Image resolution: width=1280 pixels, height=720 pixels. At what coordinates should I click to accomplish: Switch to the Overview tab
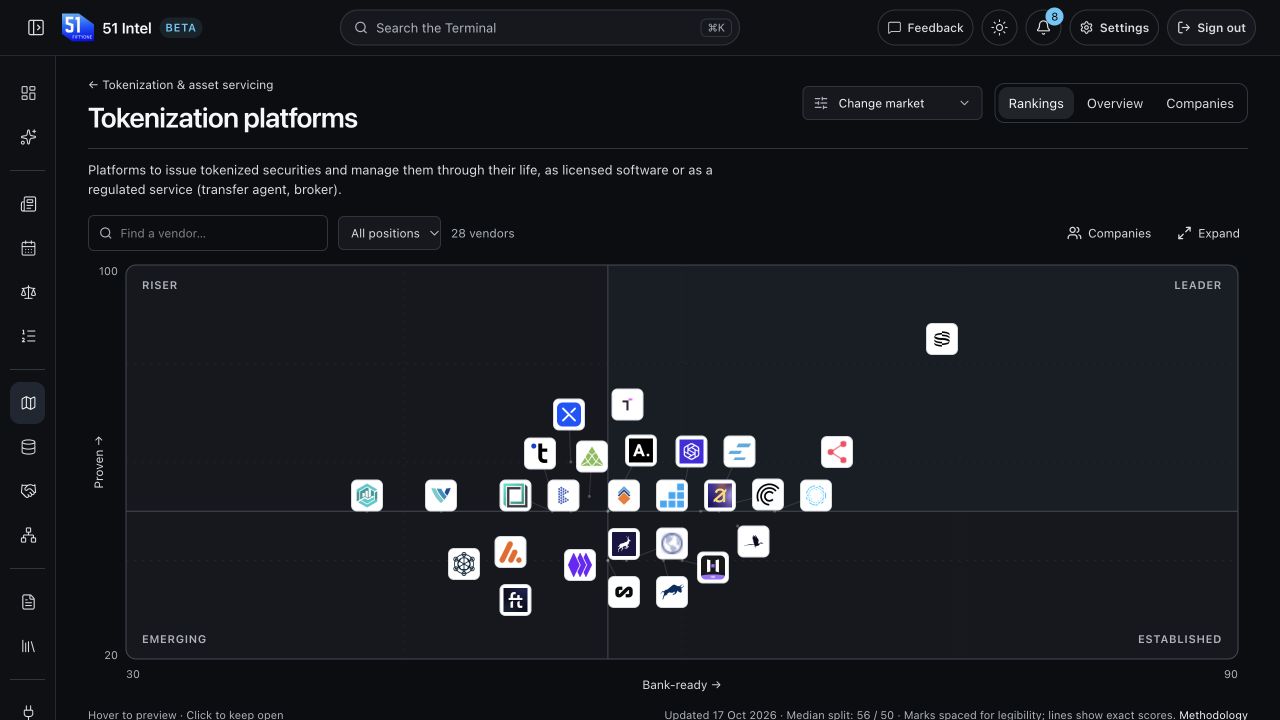[1115, 103]
